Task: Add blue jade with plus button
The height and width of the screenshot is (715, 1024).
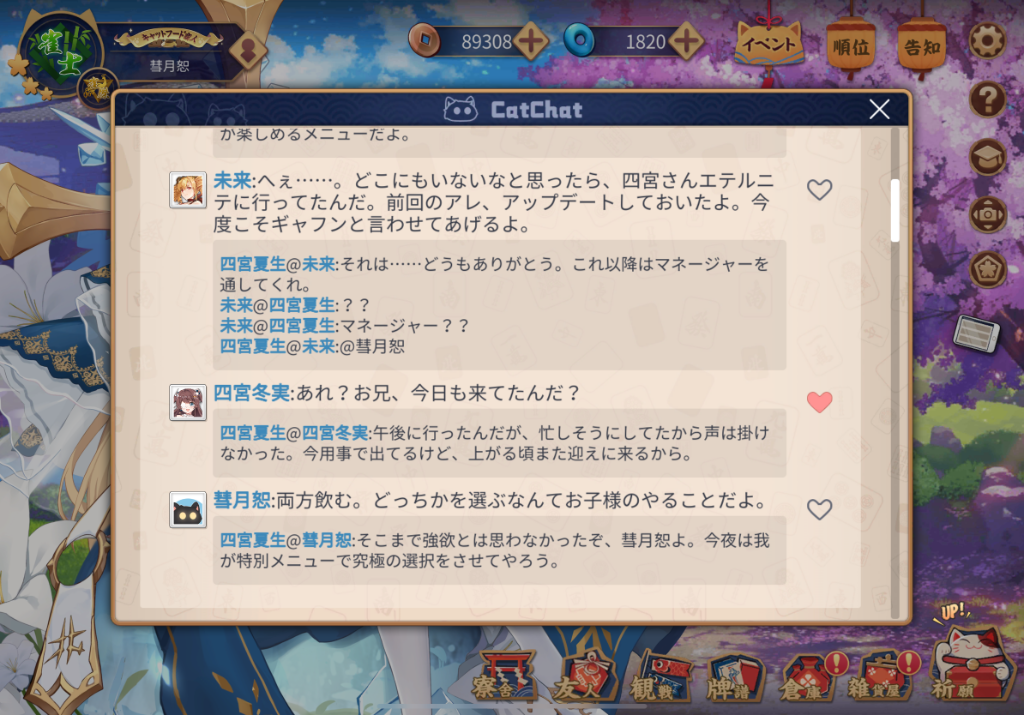Action: 686,42
